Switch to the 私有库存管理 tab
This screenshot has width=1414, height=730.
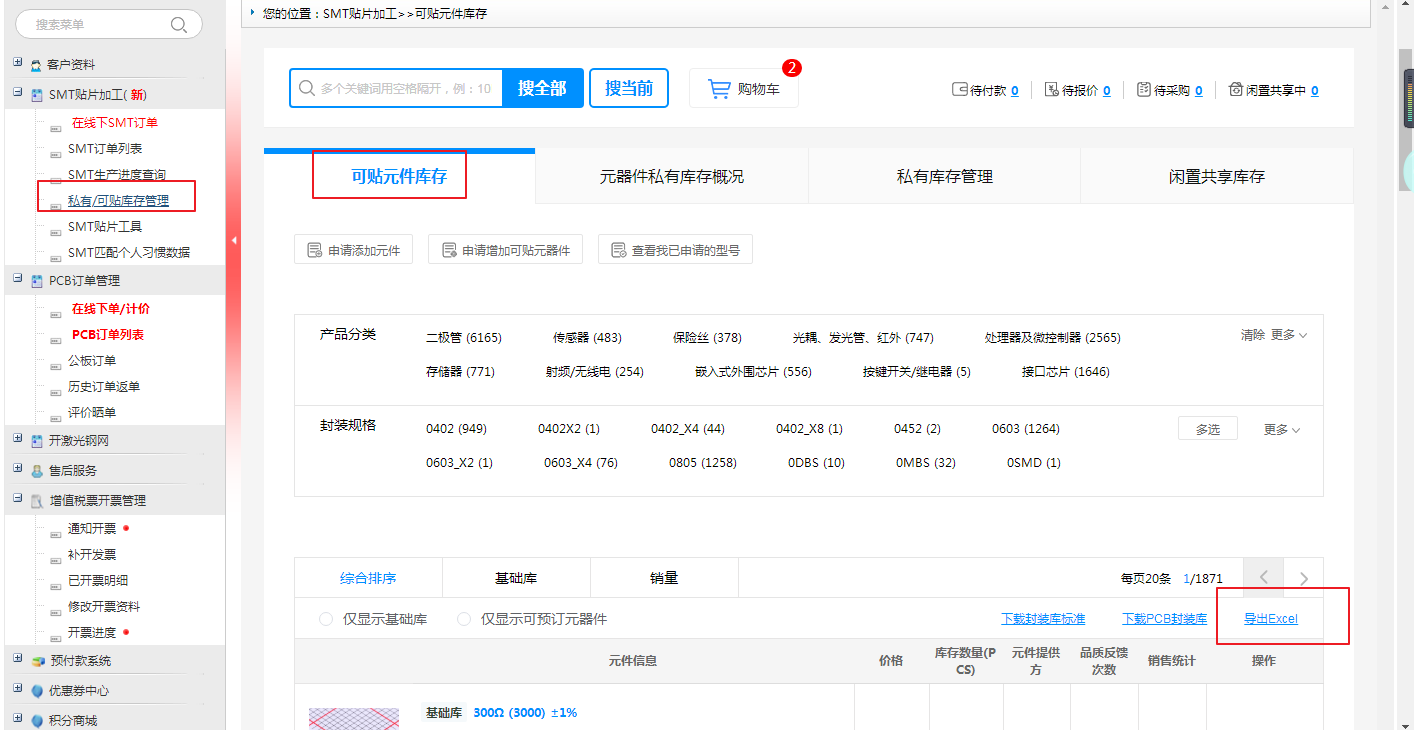click(944, 177)
